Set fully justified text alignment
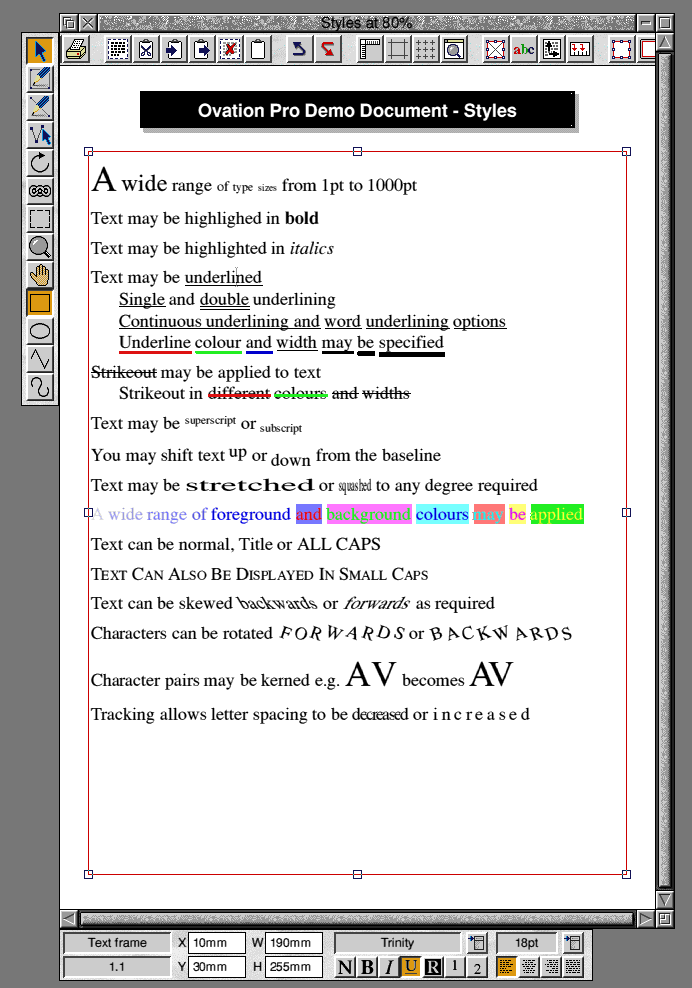The width and height of the screenshot is (692, 988). (x=573, y=967)
